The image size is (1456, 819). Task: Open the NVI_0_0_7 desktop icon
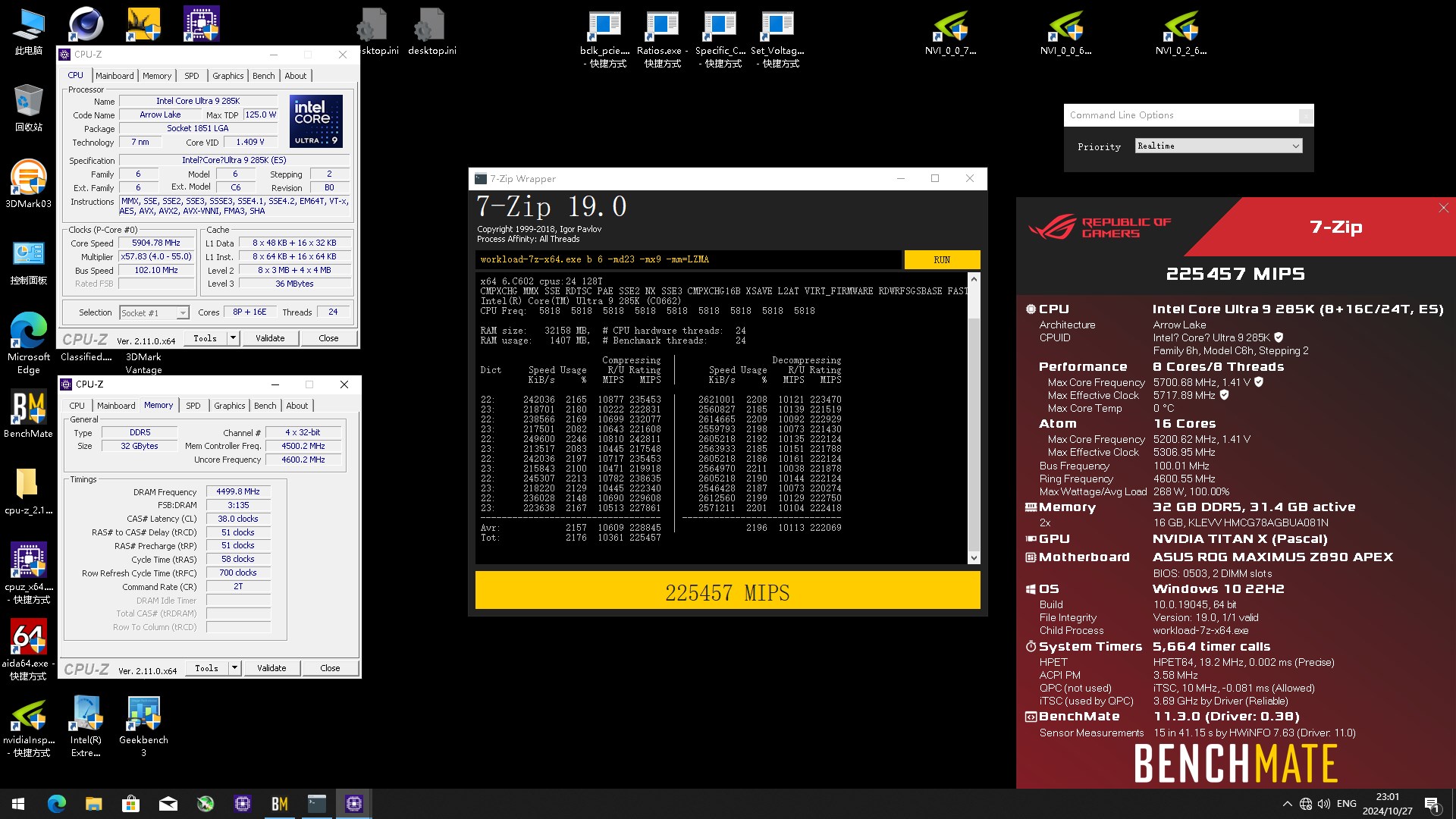point(950,33)
